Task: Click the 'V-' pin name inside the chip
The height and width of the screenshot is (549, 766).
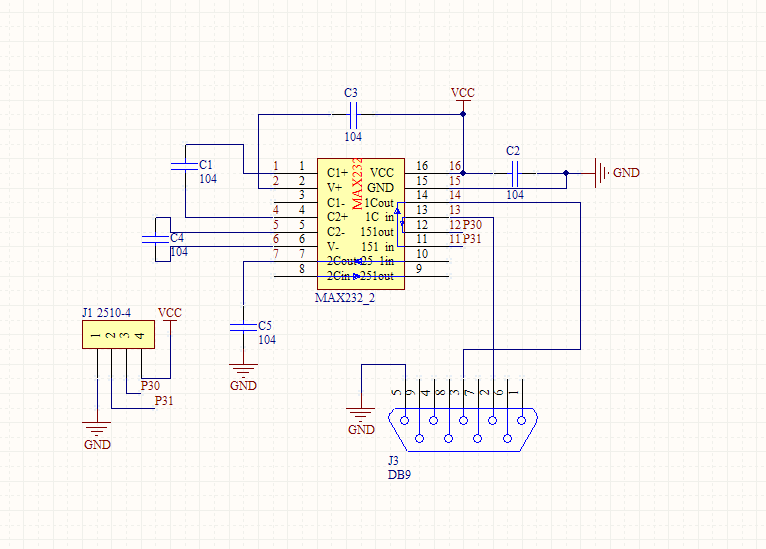Action: (333, 247)
